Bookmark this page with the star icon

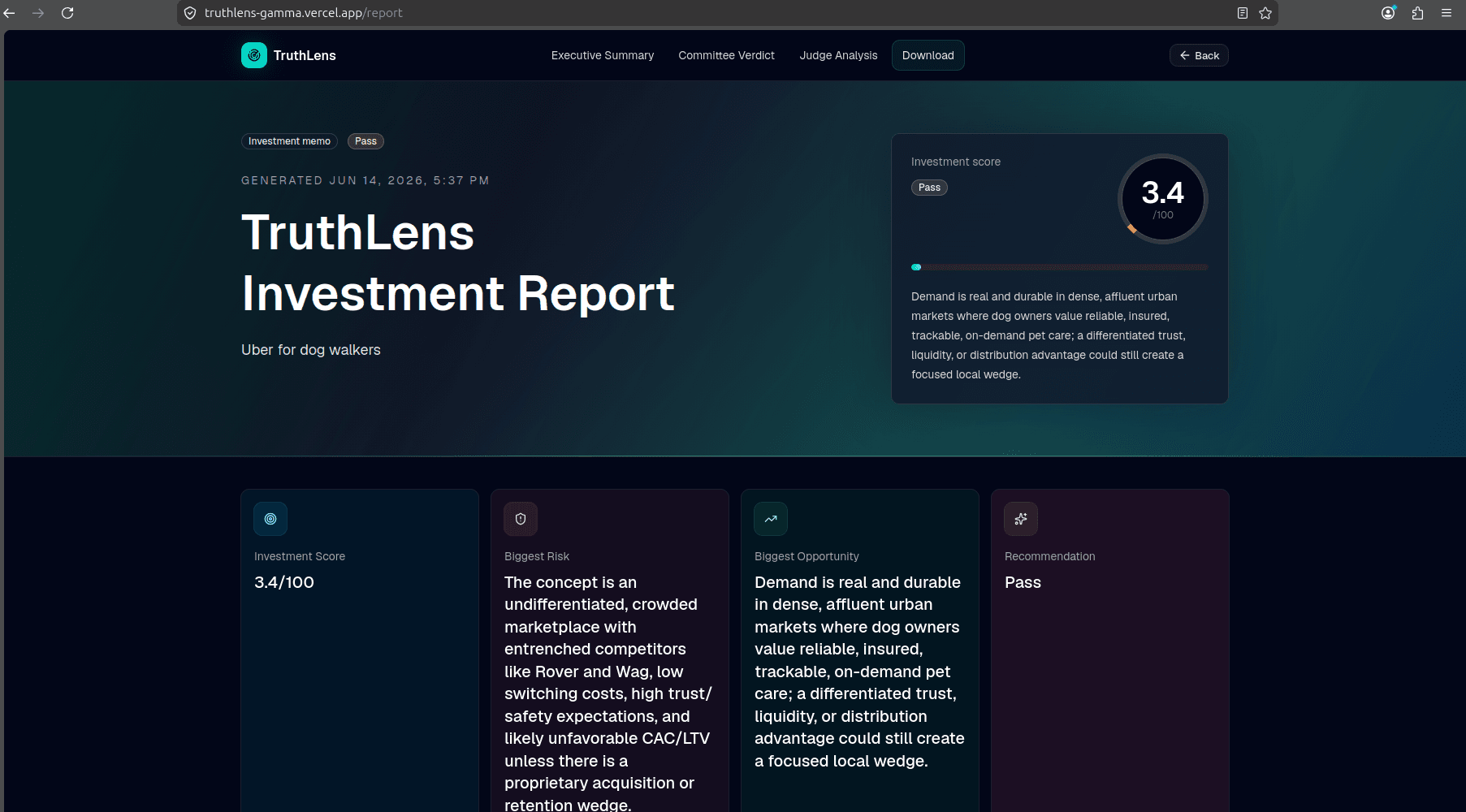point(1265,13)
